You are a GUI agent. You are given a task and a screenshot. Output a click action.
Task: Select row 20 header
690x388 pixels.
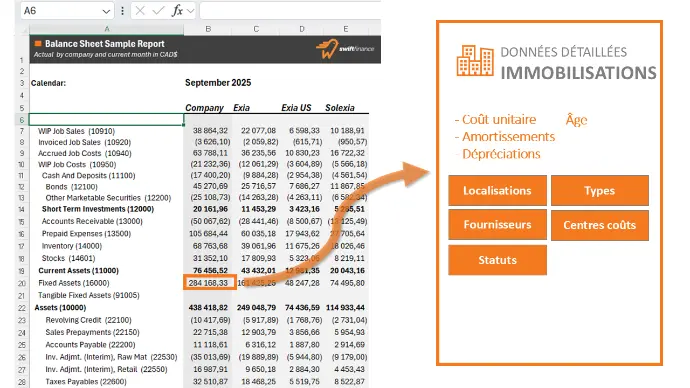click(x=22, y=283)
